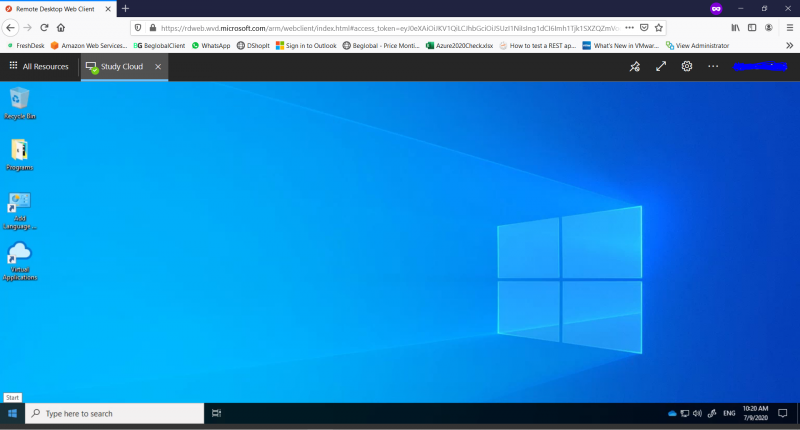The height and width of the screenshot is (430, 800).
Task: Click the Windows Start button
Action: tap(12, 413)
